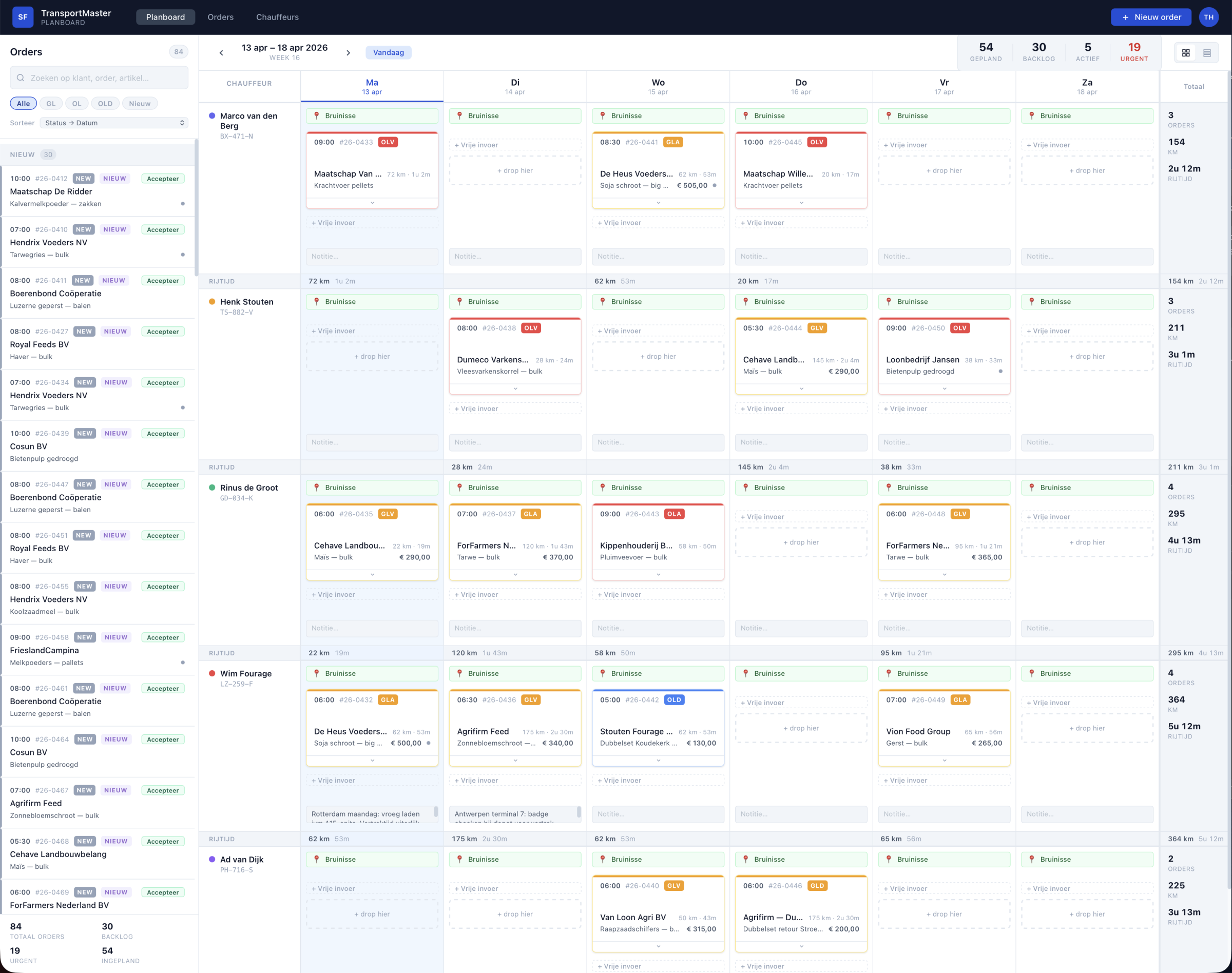Open the Chauffeurs tab
Screen dimensions: 1232x973
click(277, 17)
